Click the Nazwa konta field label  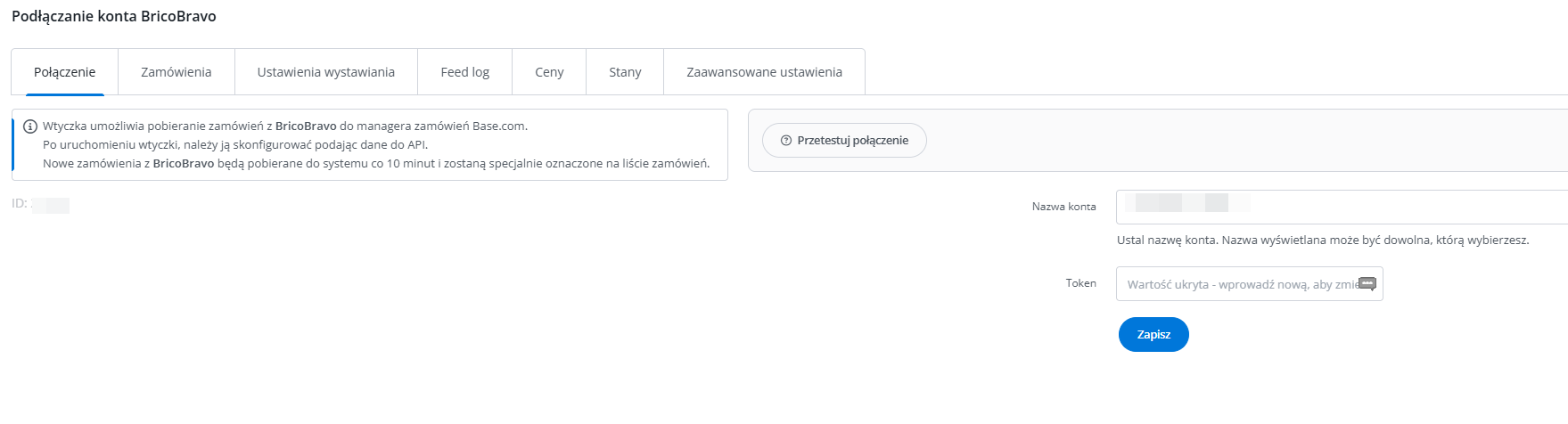(x=1063, y=207)
